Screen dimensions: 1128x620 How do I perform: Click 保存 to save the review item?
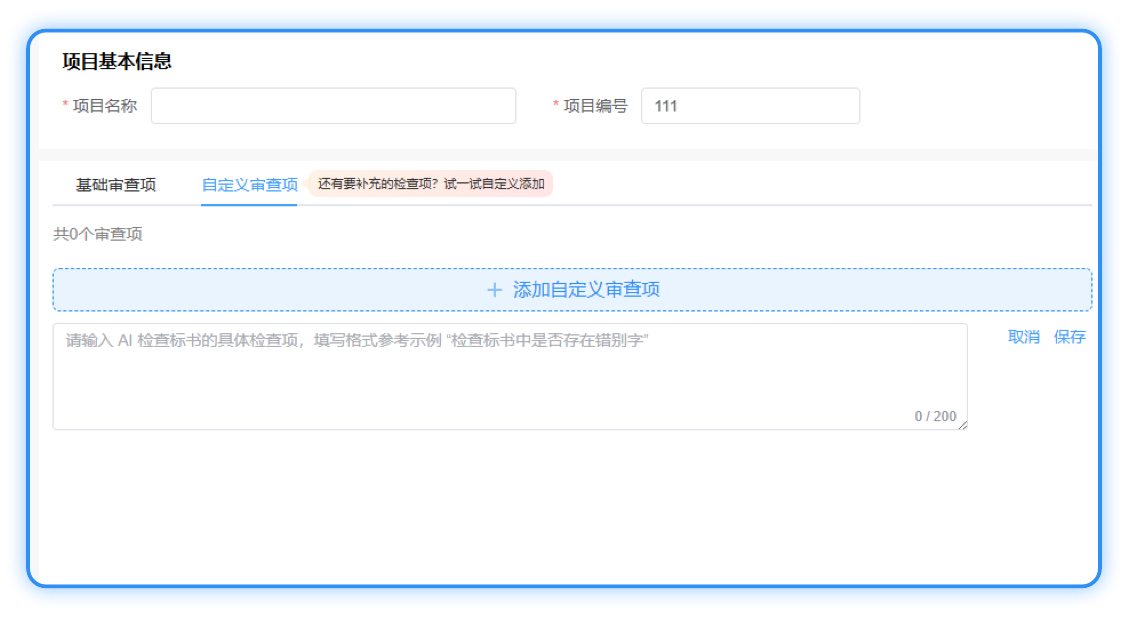click(x=1069, y=337)
